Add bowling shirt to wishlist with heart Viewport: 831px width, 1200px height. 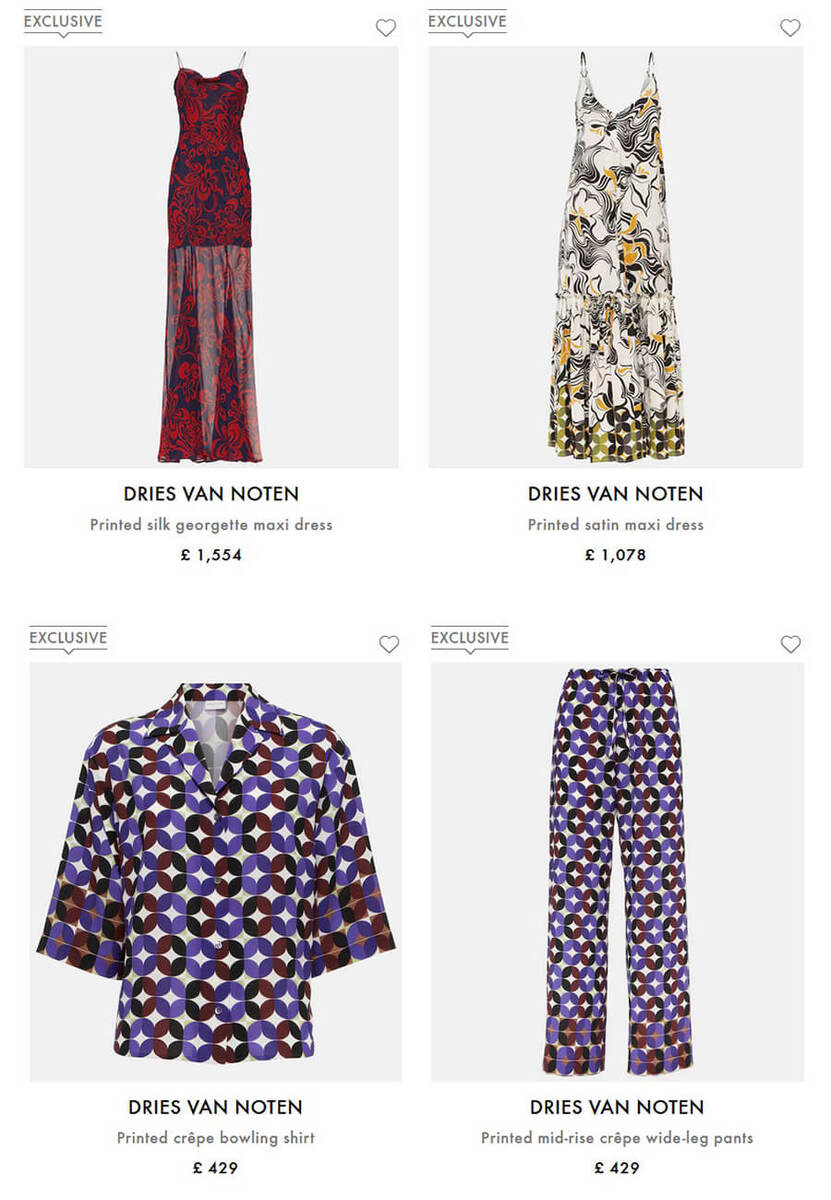pos(389,645)
